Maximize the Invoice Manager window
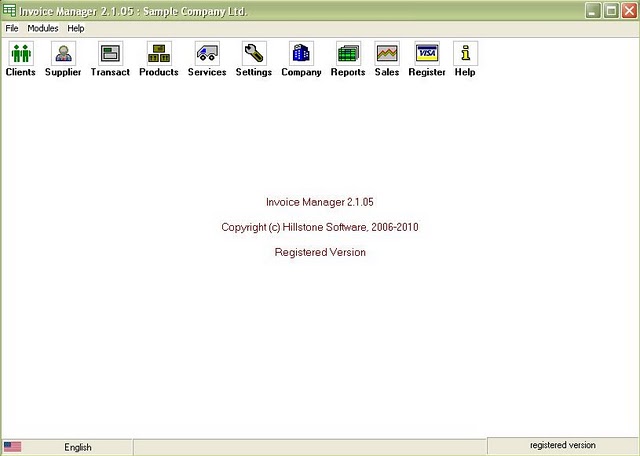The image size is (640, 456). (611, 11)
